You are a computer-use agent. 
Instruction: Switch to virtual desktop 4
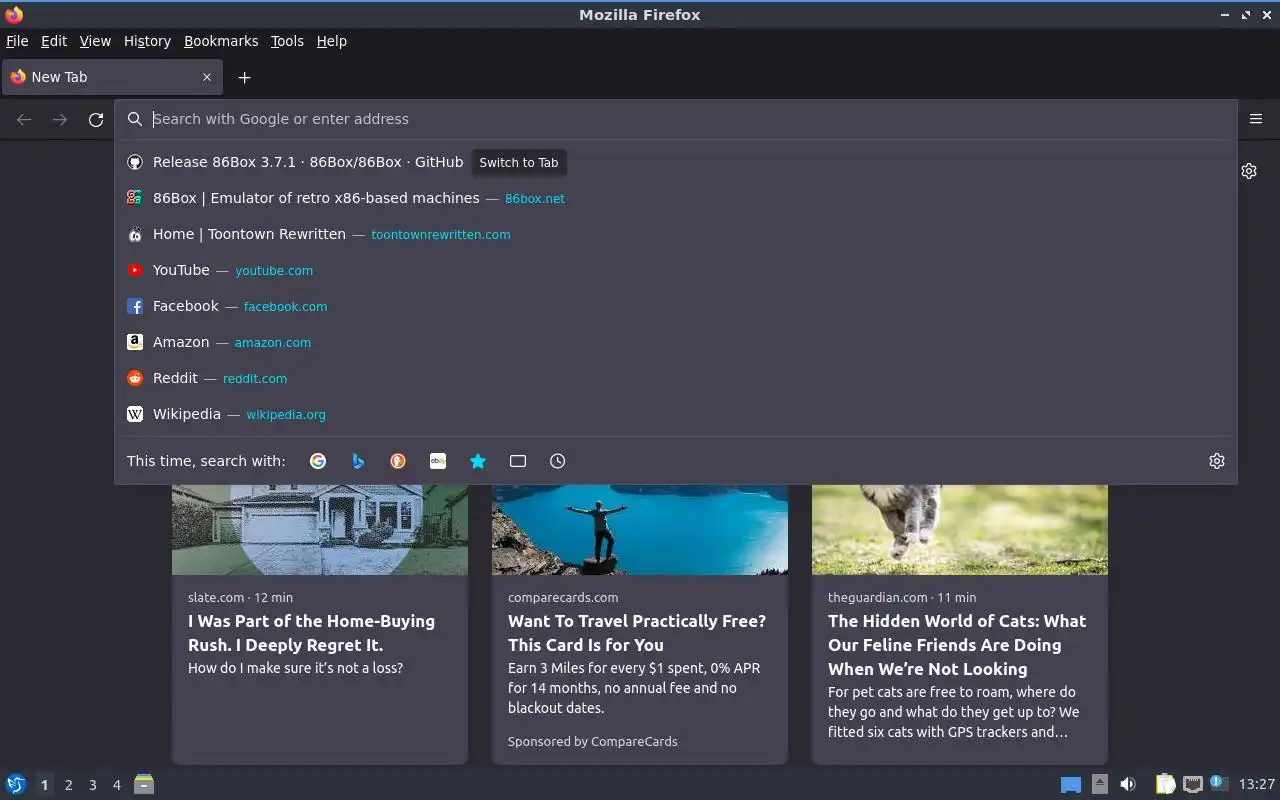[x=117, y=785]
